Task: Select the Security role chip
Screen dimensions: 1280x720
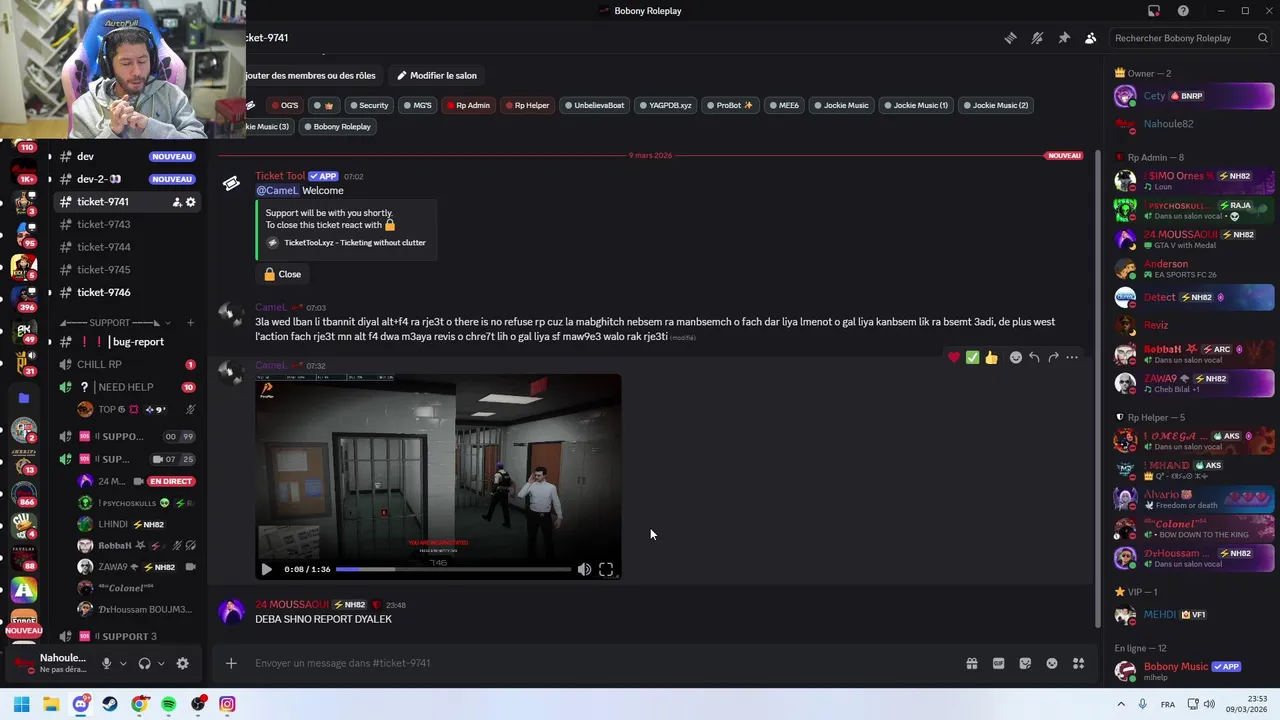Action: 368,105
